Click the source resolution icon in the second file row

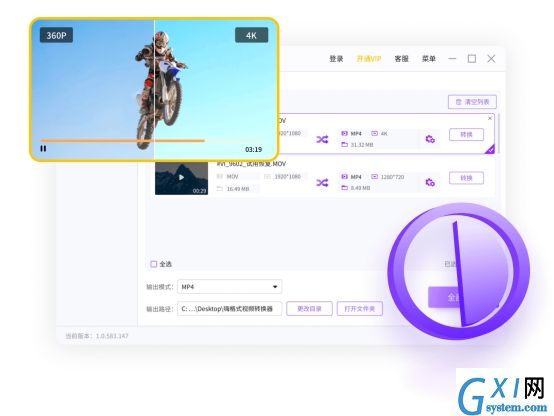(x=267, y=176)
